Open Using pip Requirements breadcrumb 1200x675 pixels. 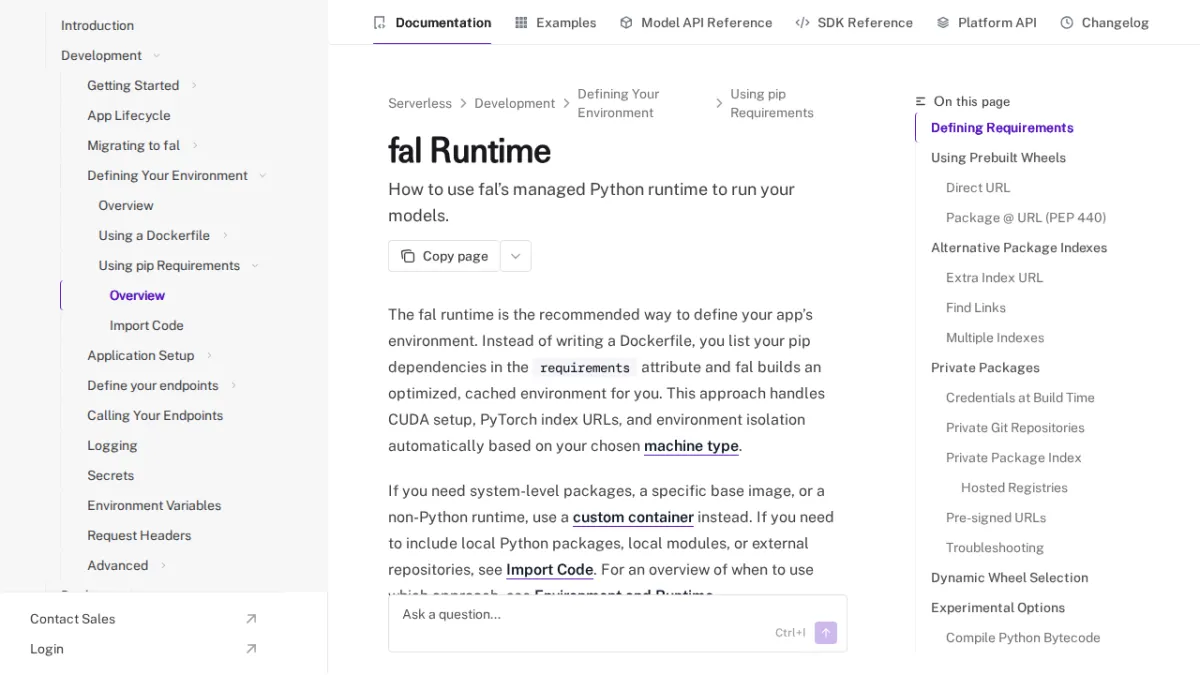772,103
